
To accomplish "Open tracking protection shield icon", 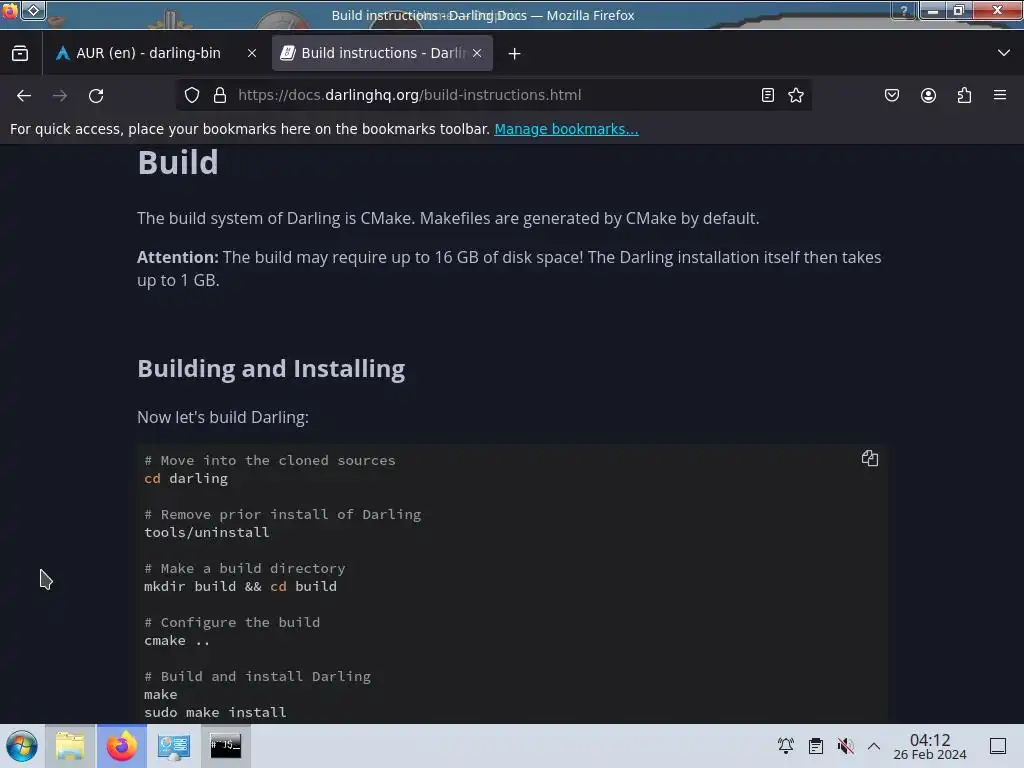I will 192,95.
